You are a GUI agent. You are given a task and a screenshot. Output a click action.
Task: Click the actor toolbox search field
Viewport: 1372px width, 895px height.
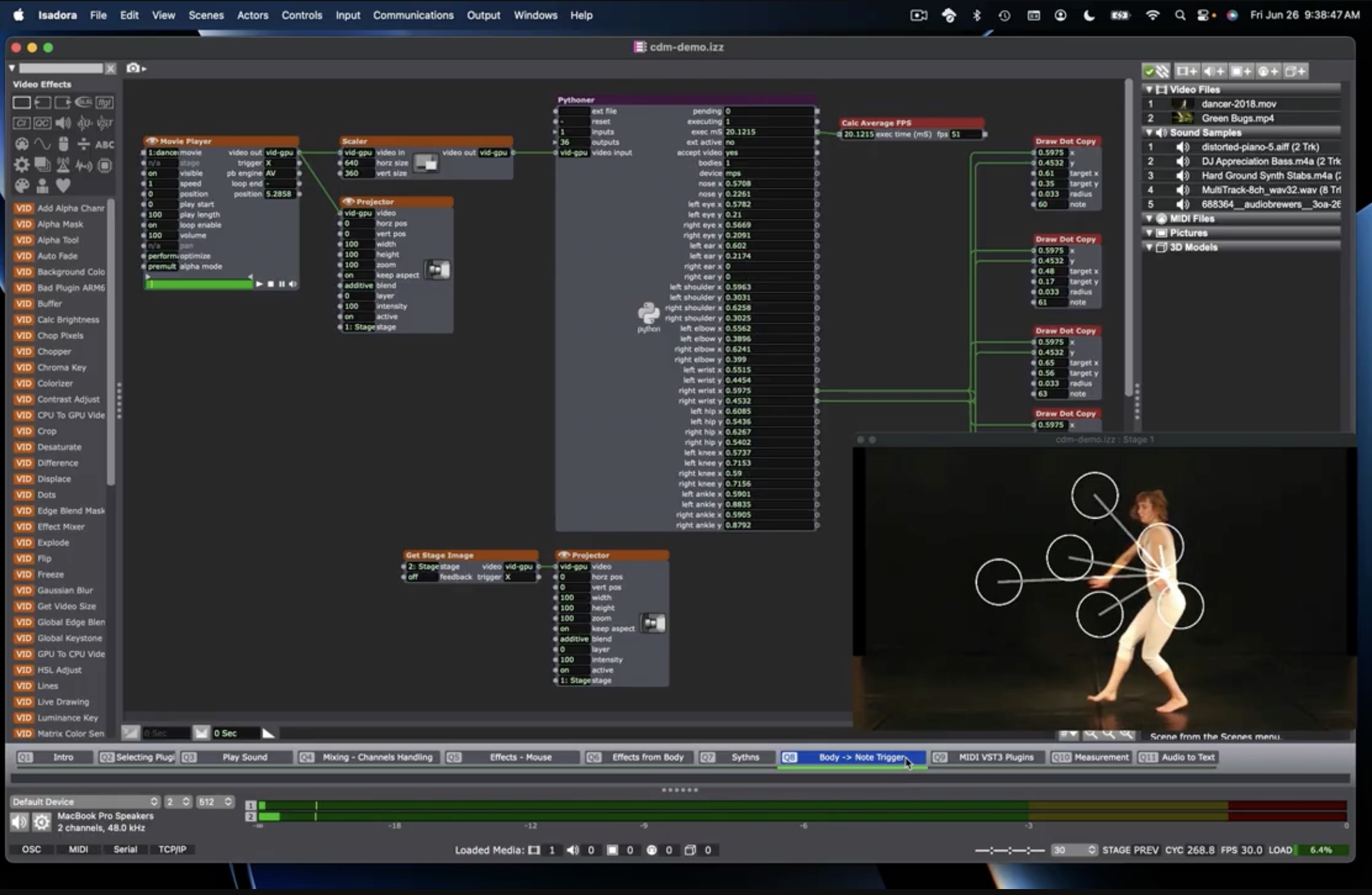coord(61,69)
